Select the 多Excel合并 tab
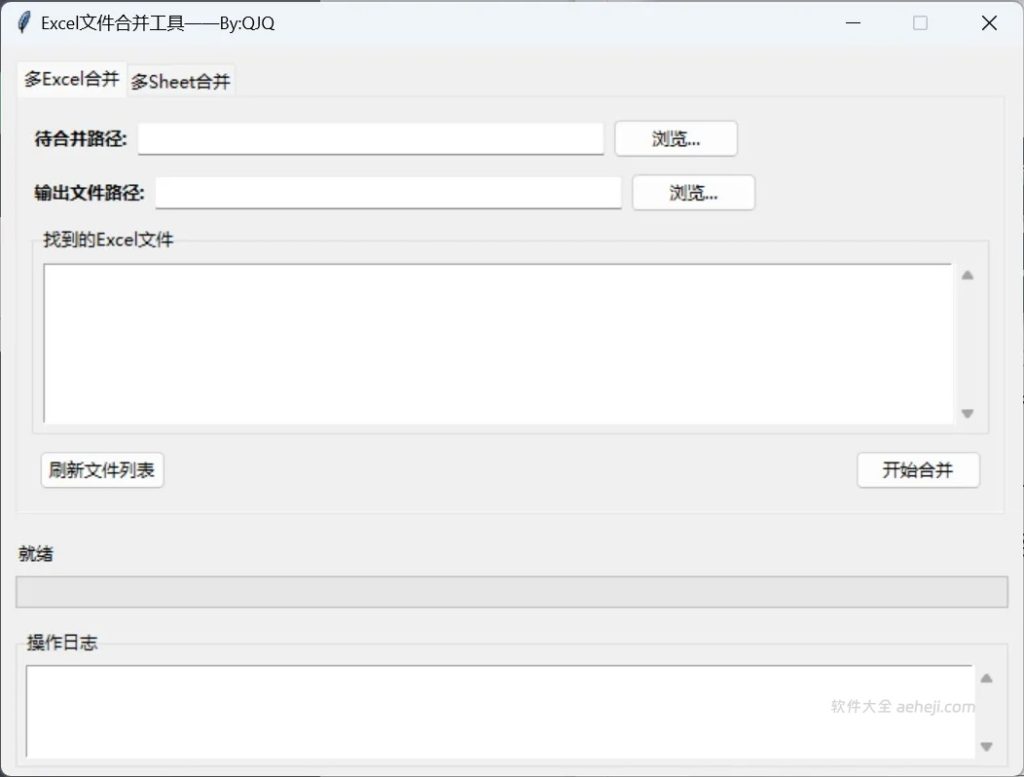Viewport: 1024px width, 777px height. (x=70, y=79)
